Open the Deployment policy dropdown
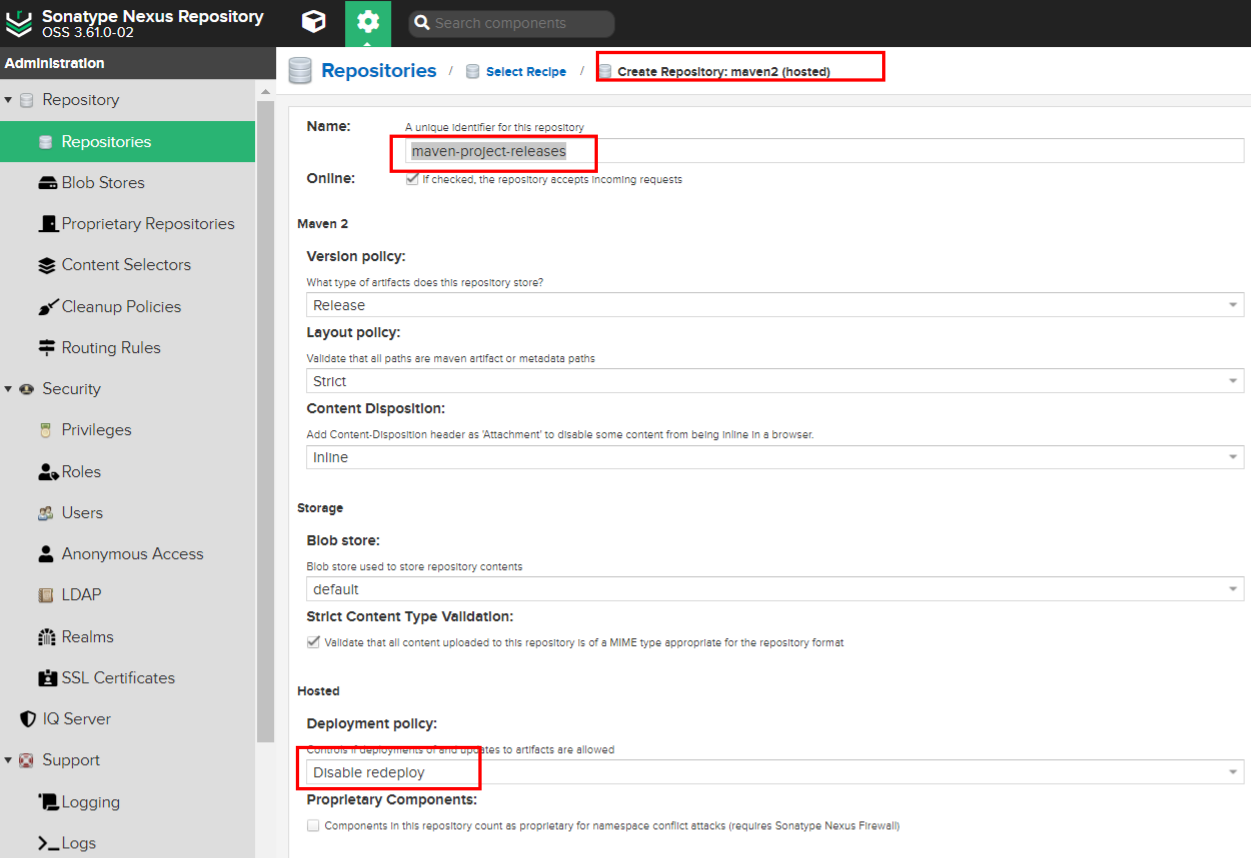This screenshot has width=1251, height=858. point(774,772)
